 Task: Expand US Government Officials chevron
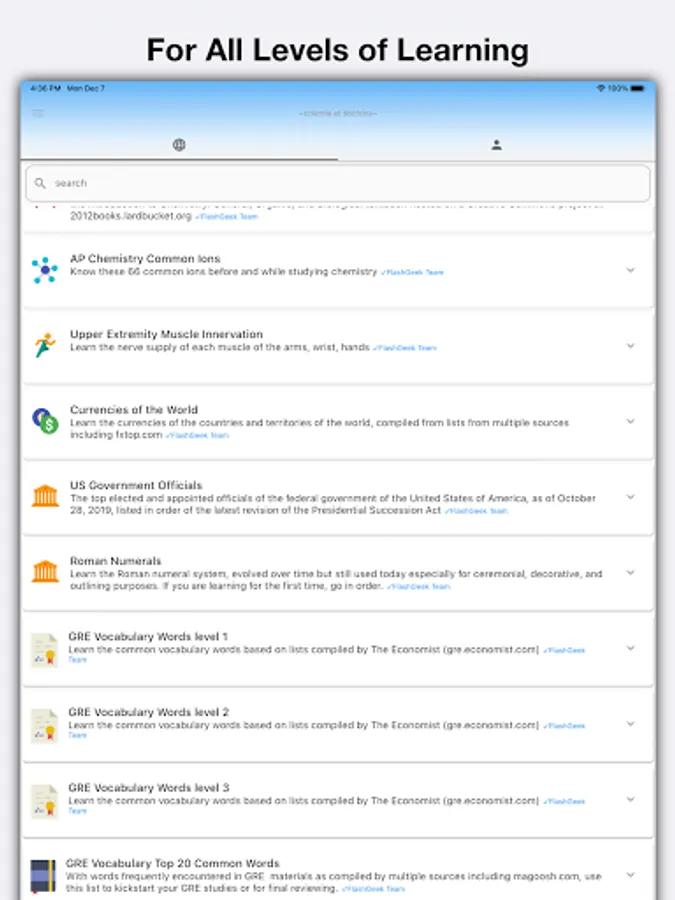coord(630,497)
